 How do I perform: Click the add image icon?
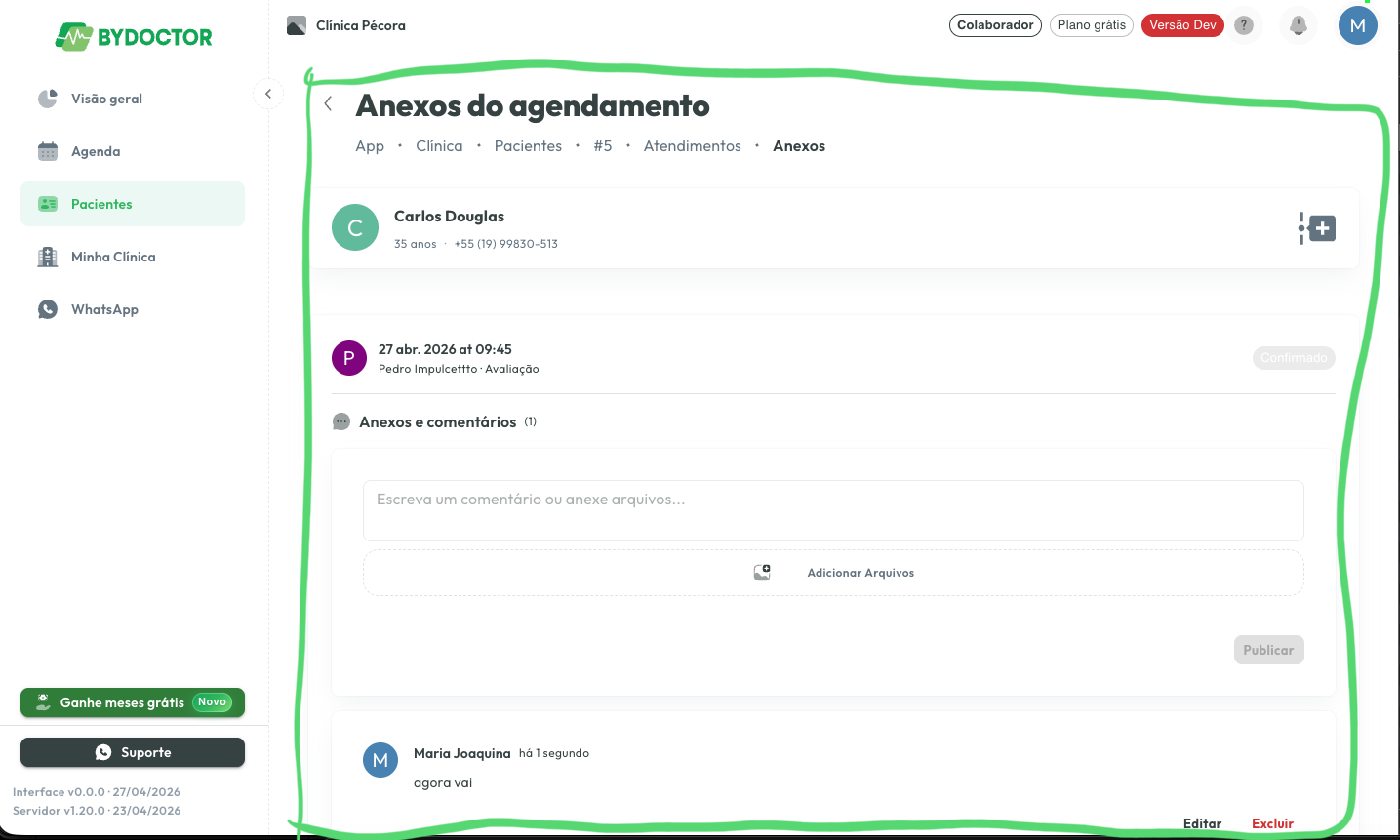[762, 573]
